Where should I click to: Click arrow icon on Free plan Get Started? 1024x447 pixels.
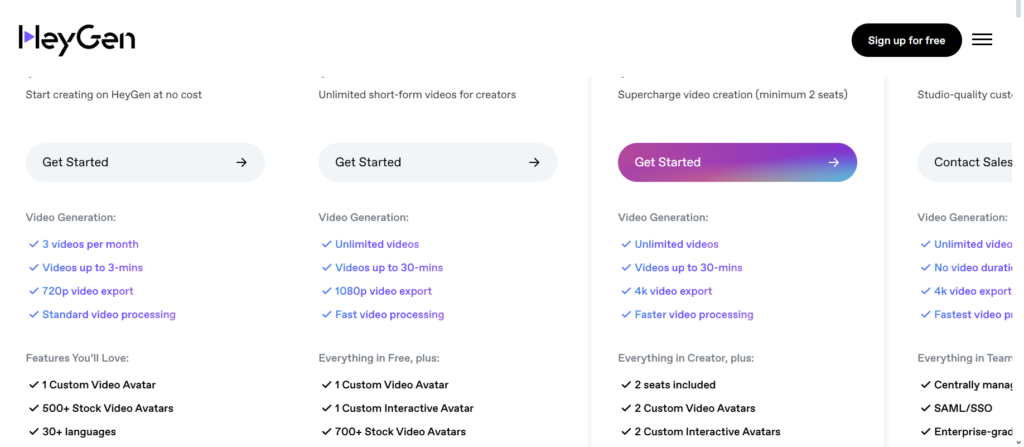click(x=242, y=162)
